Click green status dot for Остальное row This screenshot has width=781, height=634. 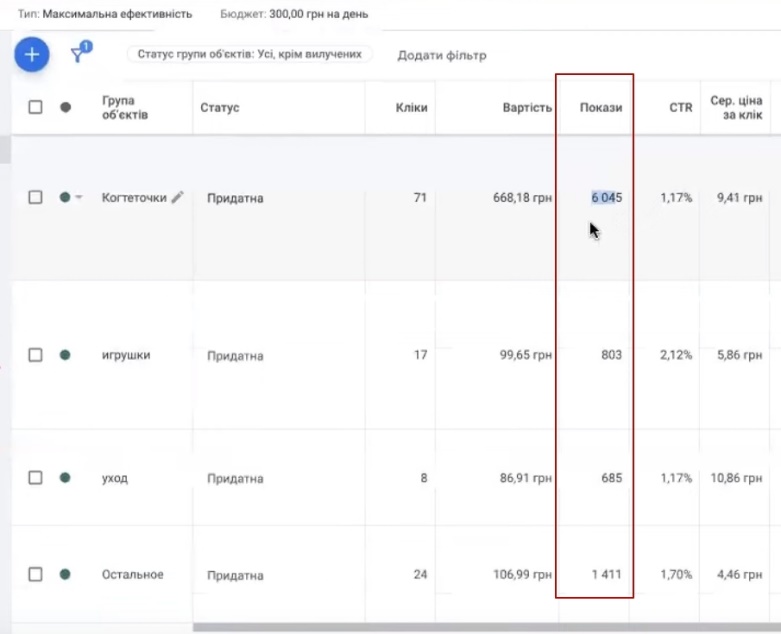coord(65,575)
